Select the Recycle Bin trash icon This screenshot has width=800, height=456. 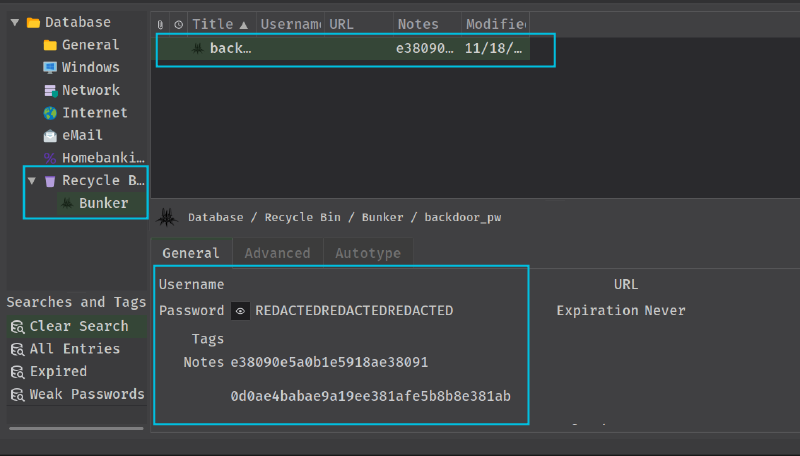click(x=50, y=181)
